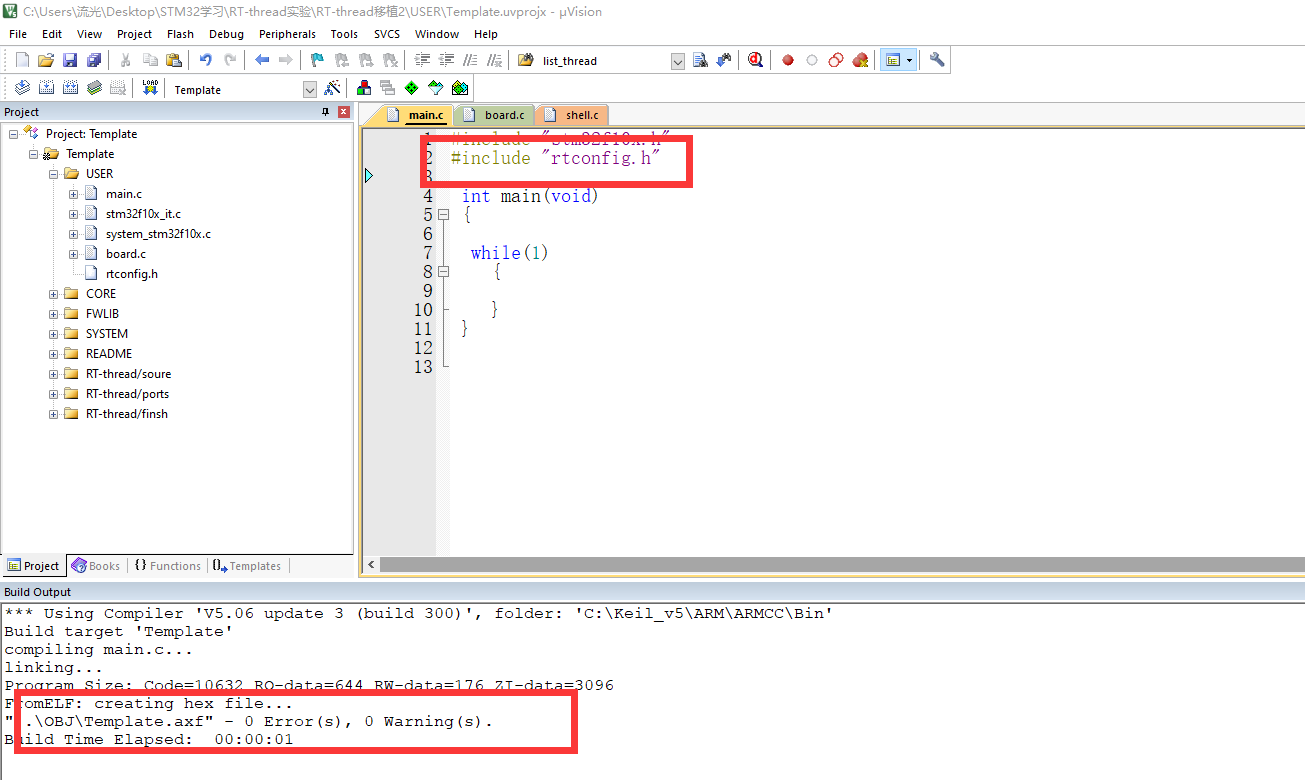Insert a breakpoint with the red dot
Viewport: 1305px width, 780px height.
click(x=788, y=60)
